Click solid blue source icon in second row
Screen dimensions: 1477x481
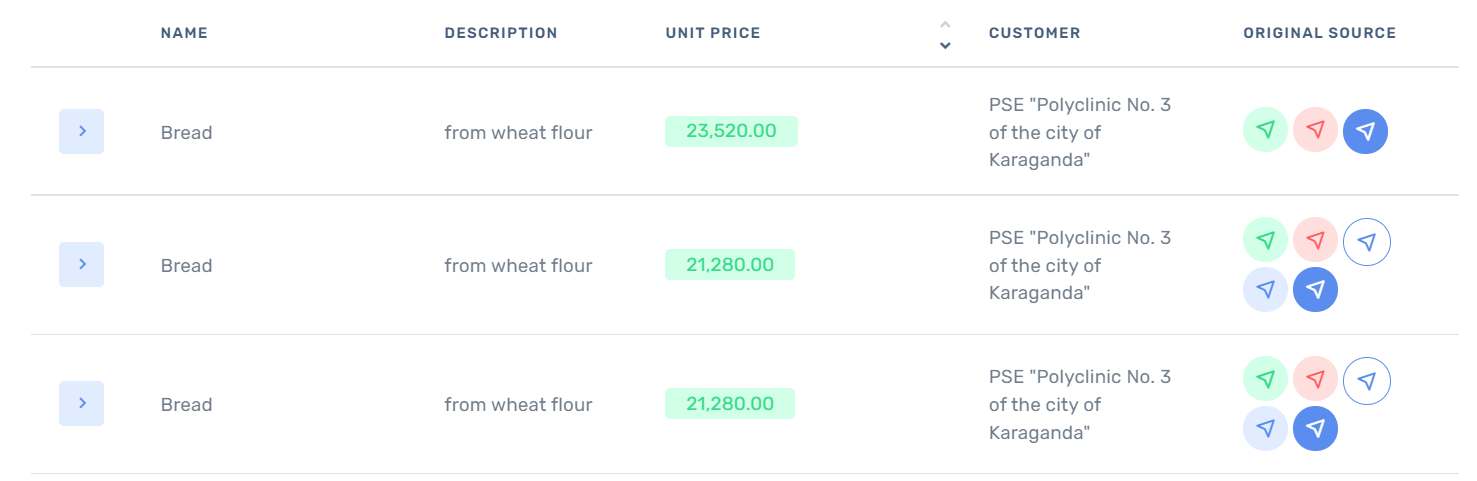1315,290
